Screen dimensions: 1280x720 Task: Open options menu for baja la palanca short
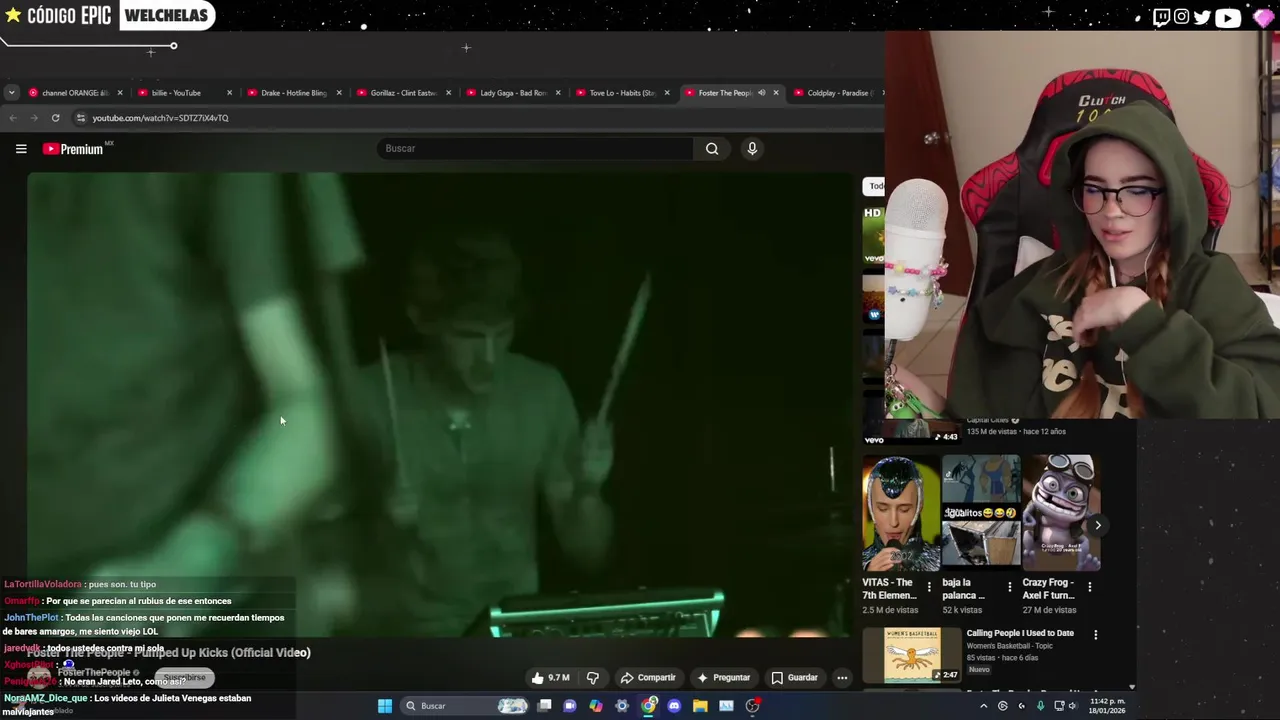pos(1009,587)
